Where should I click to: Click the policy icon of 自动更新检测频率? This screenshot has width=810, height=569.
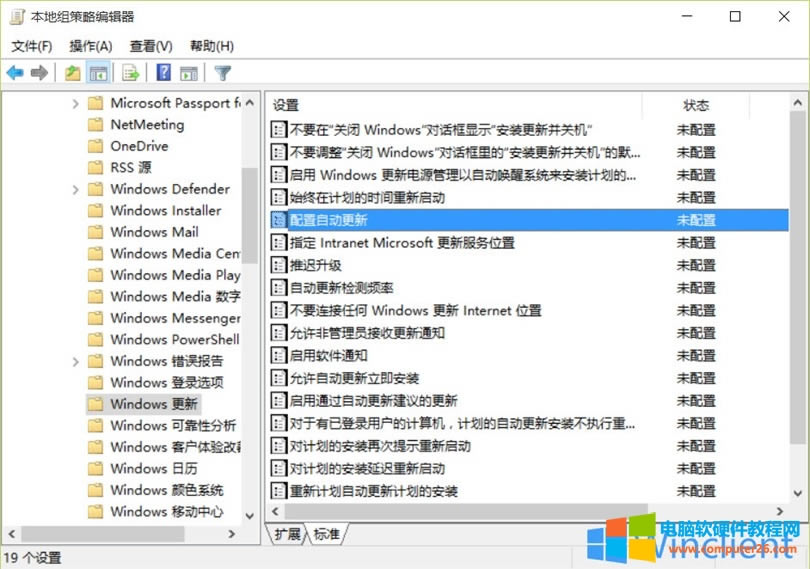[279, 288]
